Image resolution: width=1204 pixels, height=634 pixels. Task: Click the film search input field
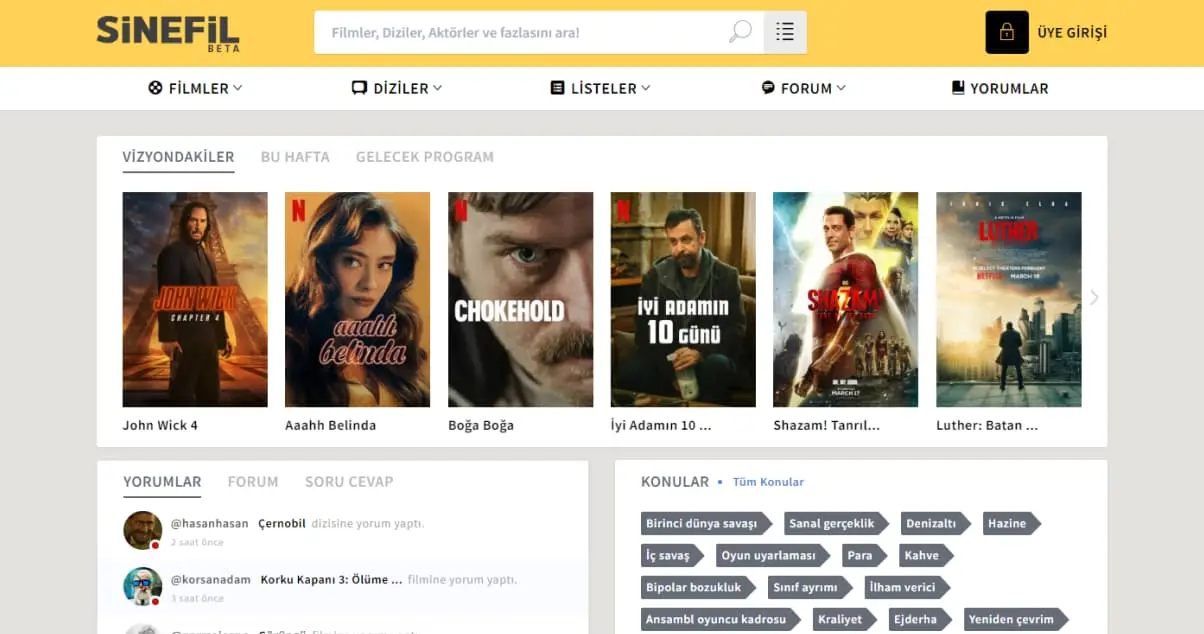coord(520,32)
